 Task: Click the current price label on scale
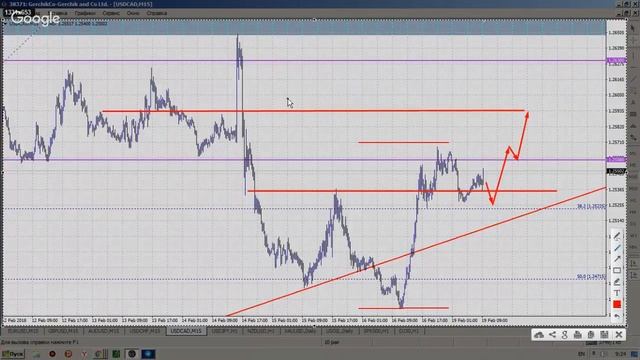click(616, 172)
